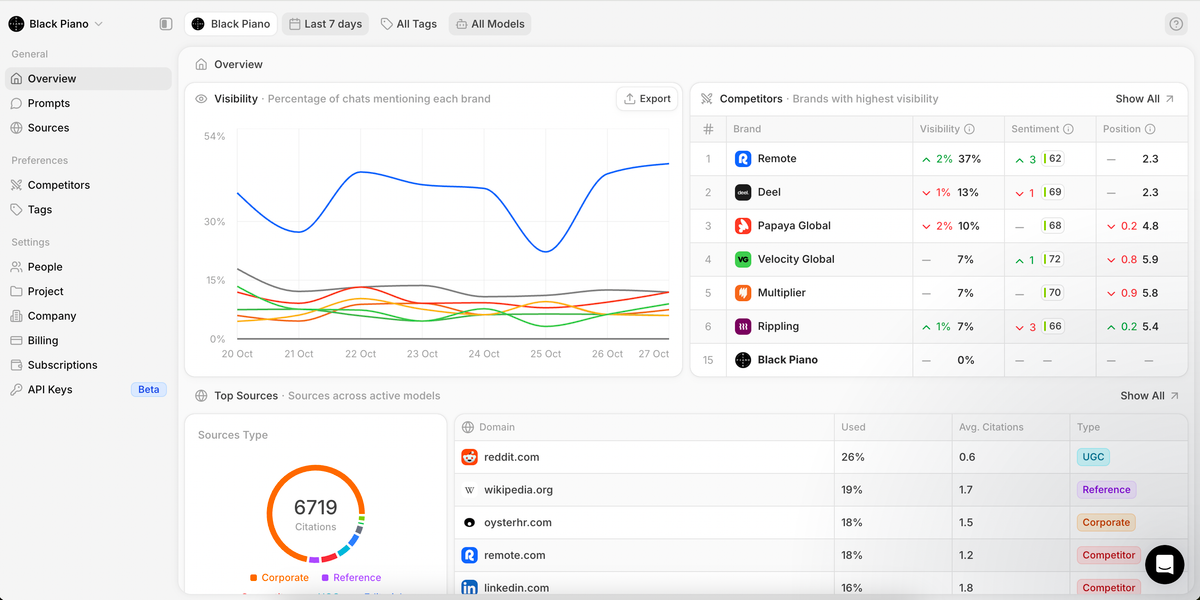This screenshot has width=1200, height=600.
Task: Open the All Models filter
Action: (x=490, y=24)
